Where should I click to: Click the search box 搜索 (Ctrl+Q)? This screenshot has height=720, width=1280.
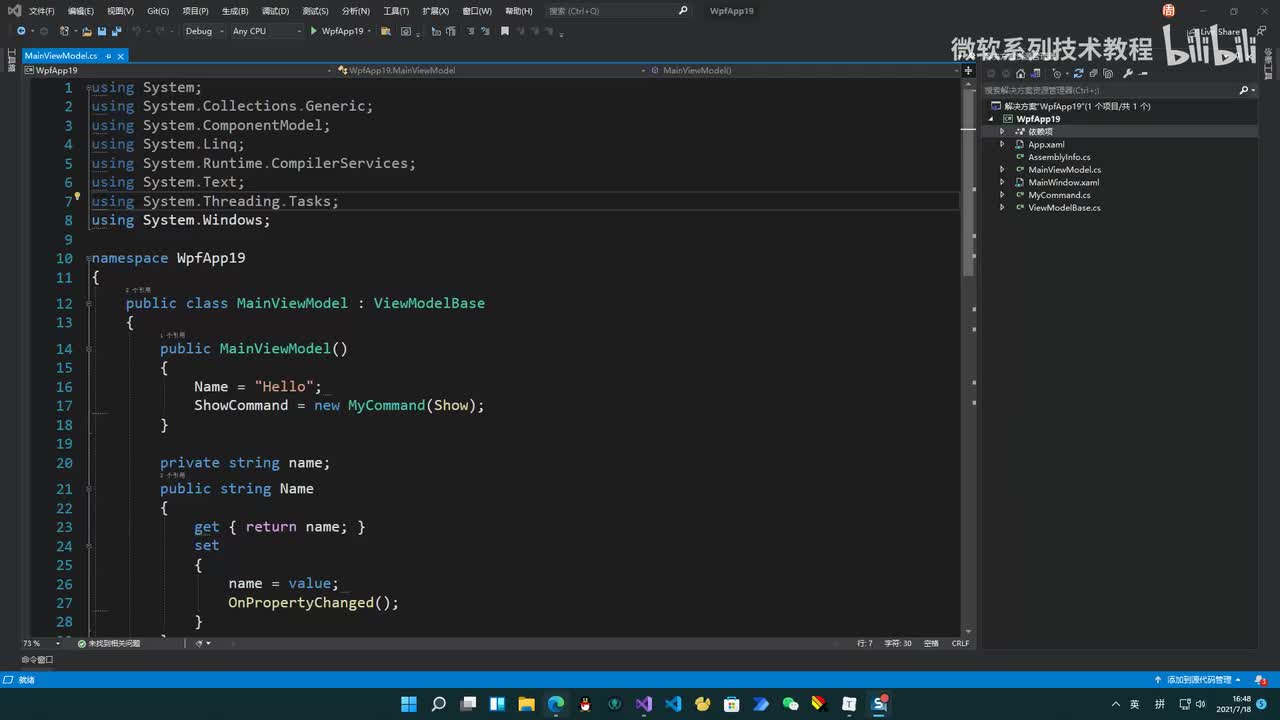(x=618, y=11)
